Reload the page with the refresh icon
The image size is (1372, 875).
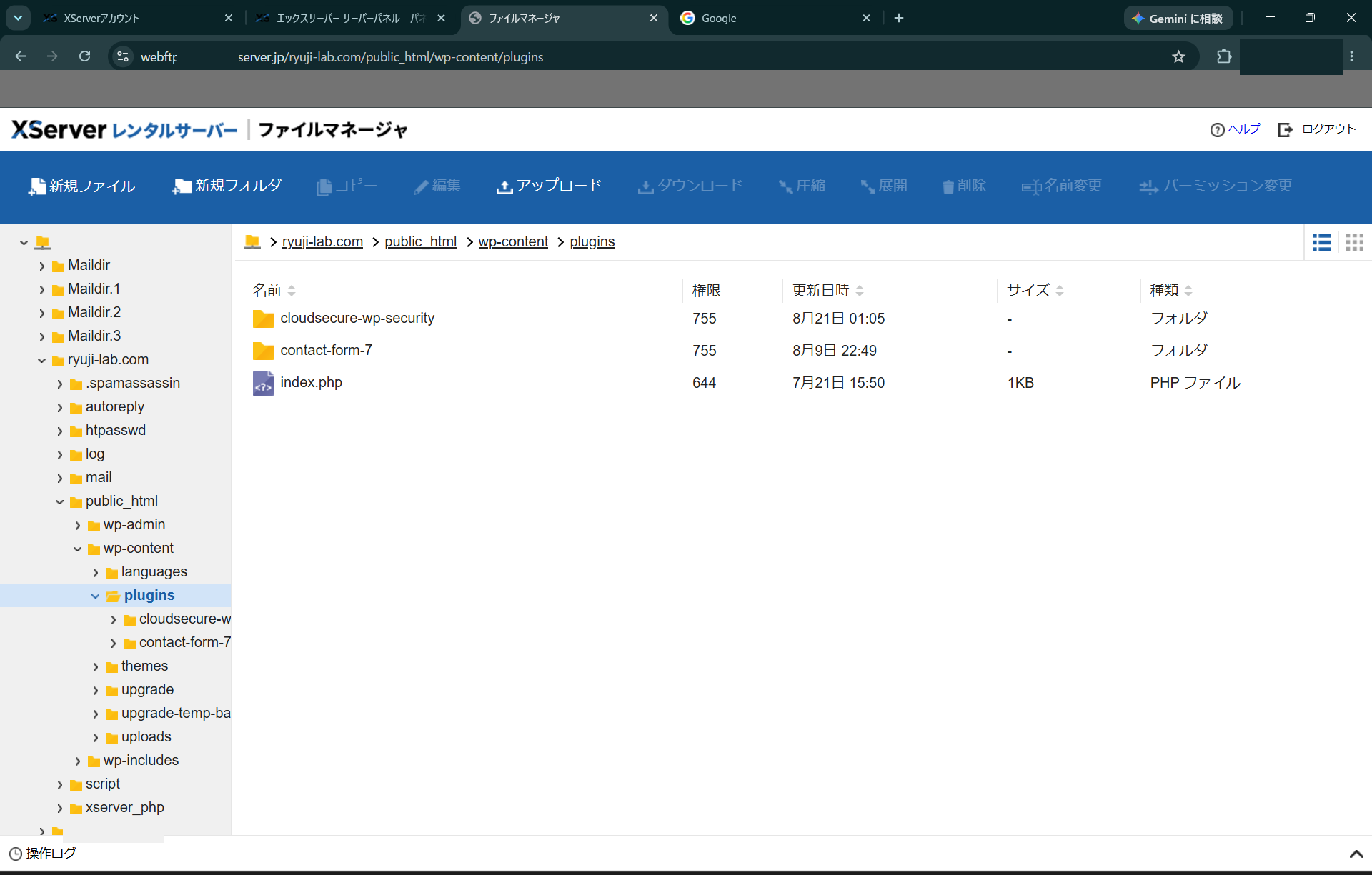[x=84, y=56]
